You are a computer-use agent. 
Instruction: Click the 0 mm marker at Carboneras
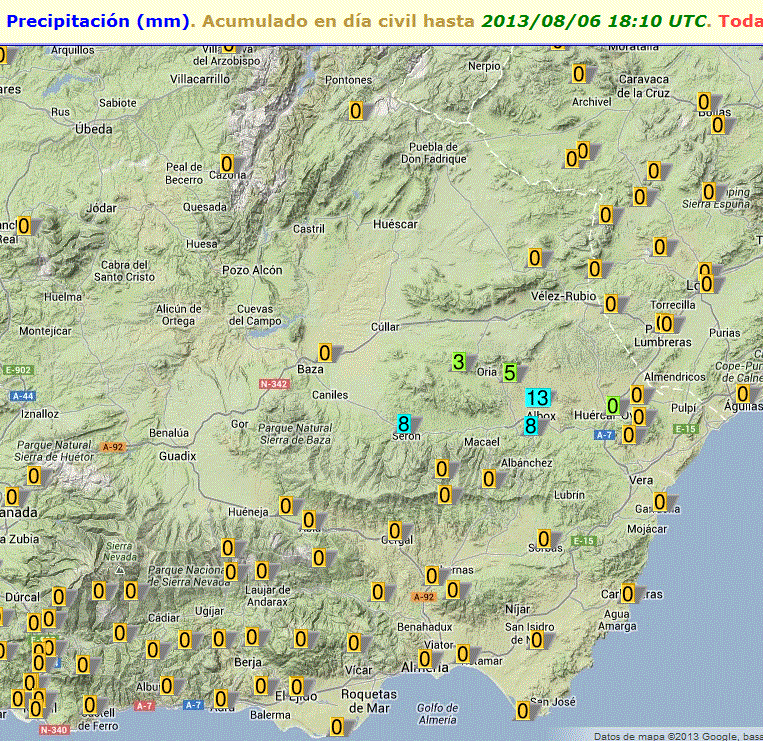pos(628,594)
